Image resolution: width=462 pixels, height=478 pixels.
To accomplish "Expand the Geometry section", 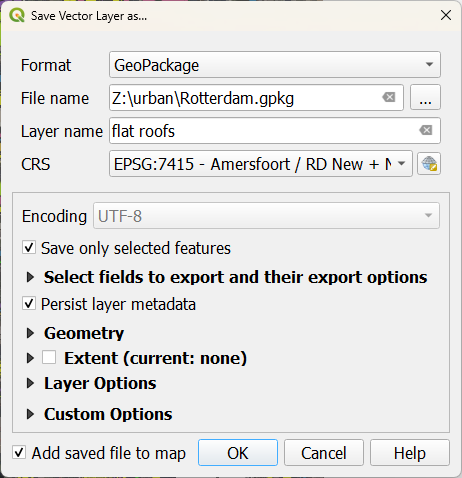I will 30,333.
